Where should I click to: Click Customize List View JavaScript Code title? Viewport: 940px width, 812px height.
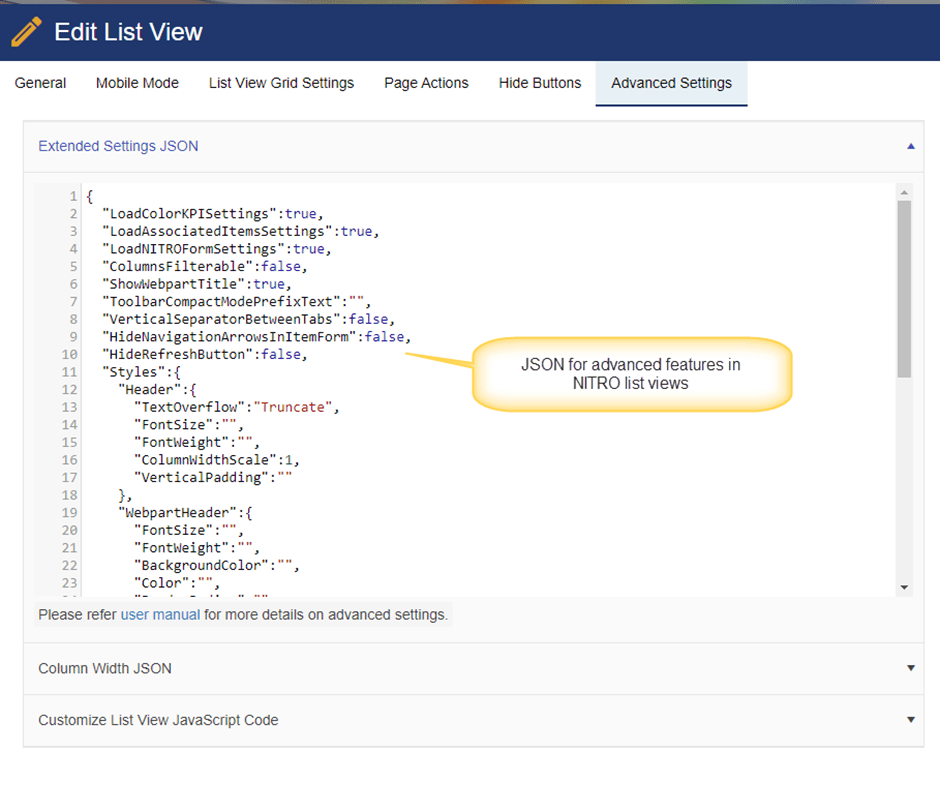click(x=158, y=720)
